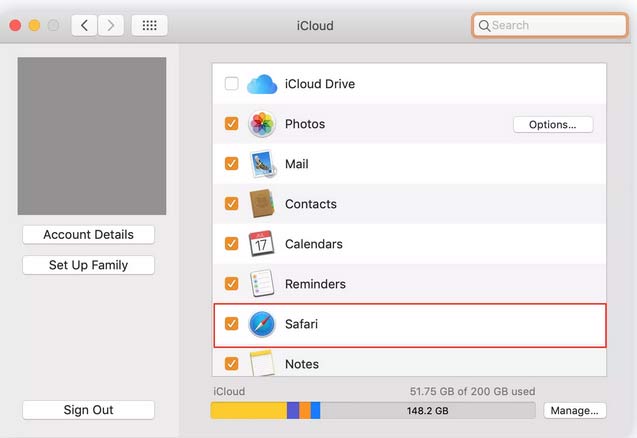This screenshot has height=438, width=637.
Task: Open Photos Options button
Action: [553, 124]
